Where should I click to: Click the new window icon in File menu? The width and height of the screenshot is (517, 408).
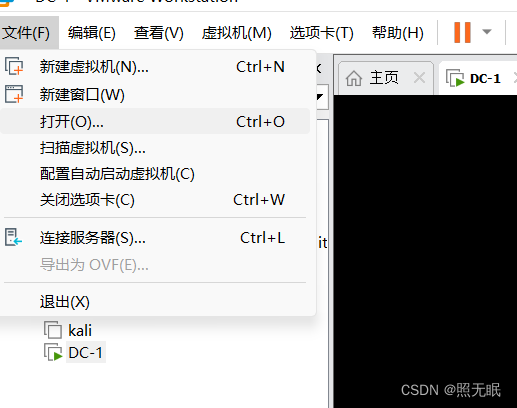[x=14, y=94]
